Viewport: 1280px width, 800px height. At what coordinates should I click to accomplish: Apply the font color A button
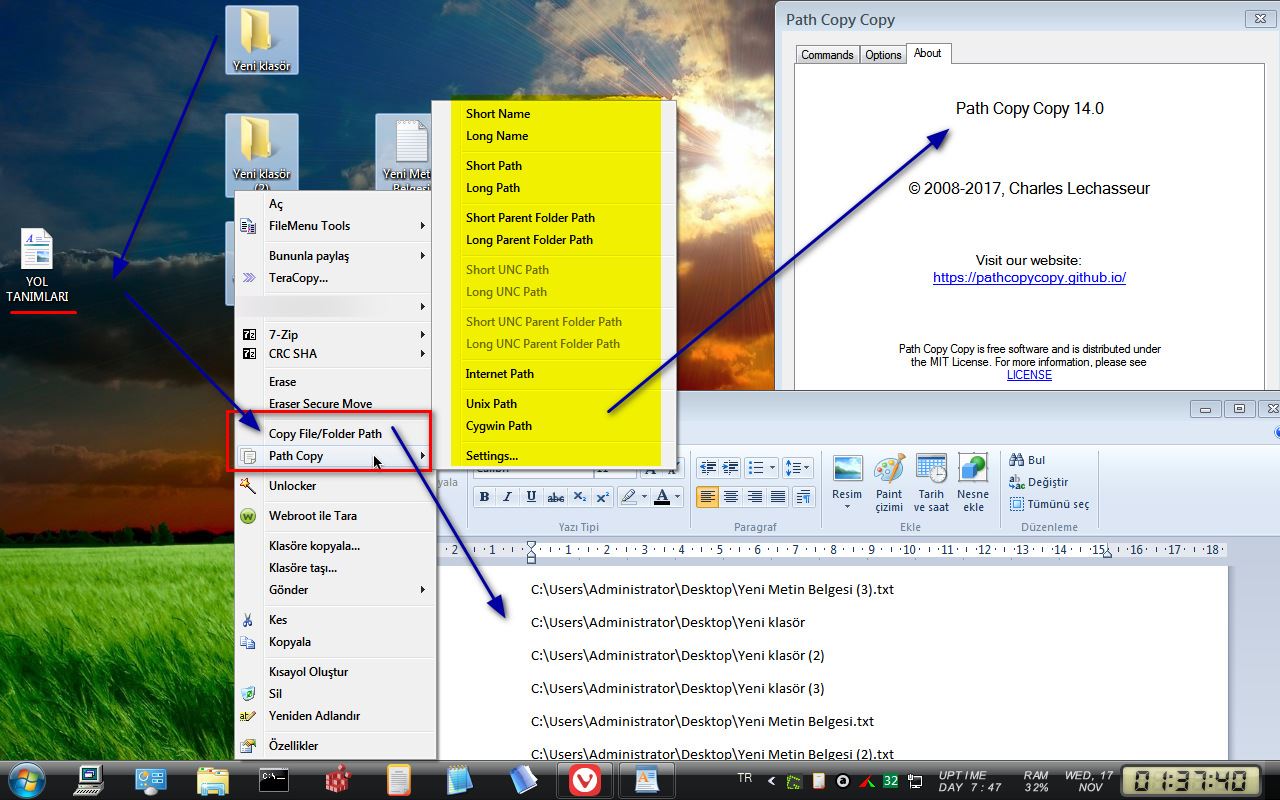tap(661, 497)
